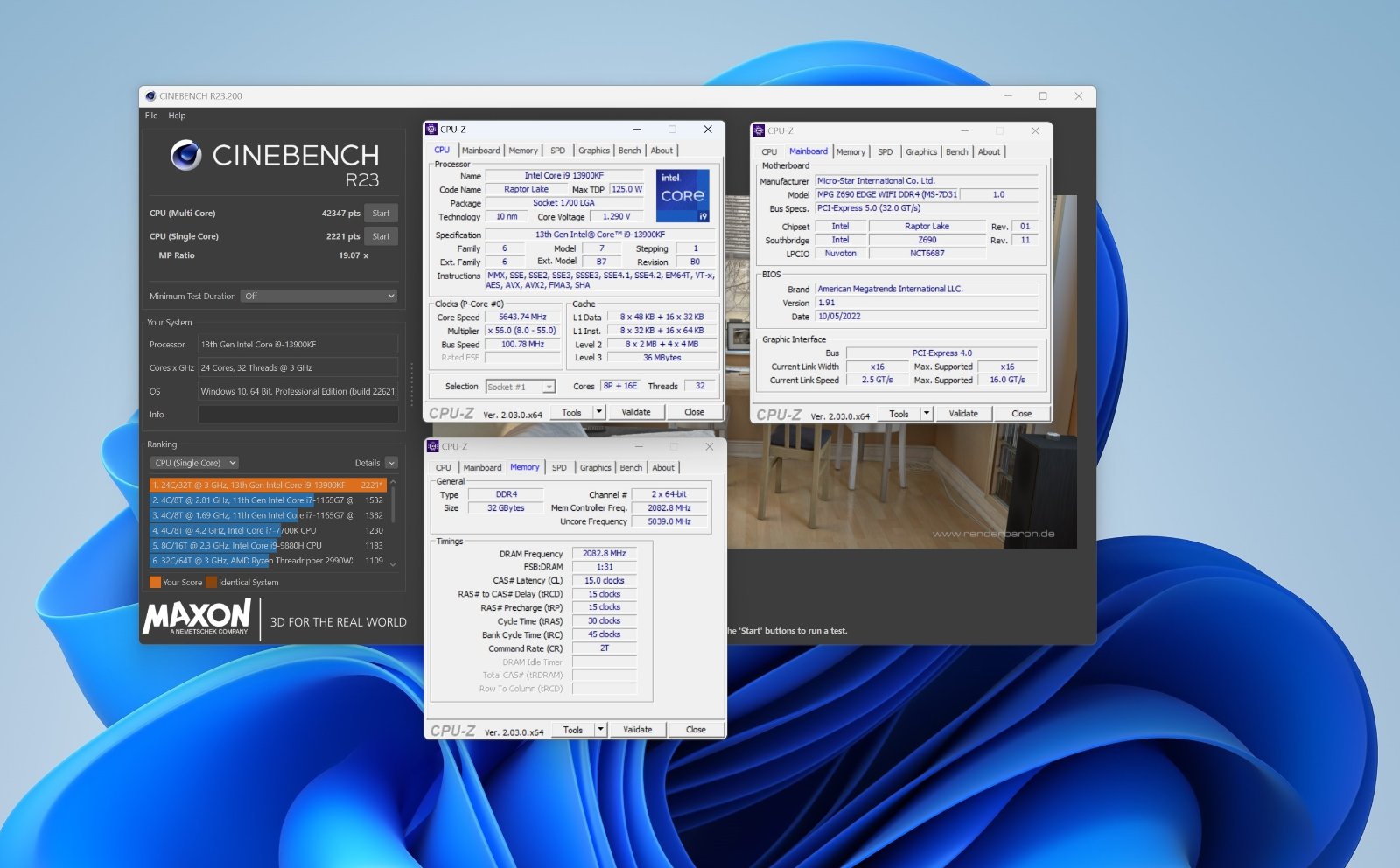Image resolution: width=1400 pixels, height=868 pixels.
Task: Open the CPU (Single Core) ranking dropdown
Action: 195,463
